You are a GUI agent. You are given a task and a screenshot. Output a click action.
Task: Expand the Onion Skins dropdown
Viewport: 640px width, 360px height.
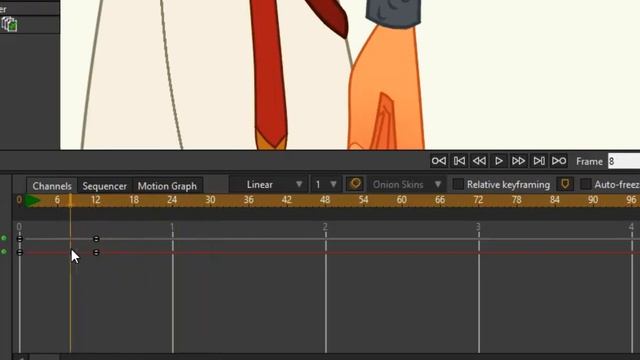pos(407,184)
